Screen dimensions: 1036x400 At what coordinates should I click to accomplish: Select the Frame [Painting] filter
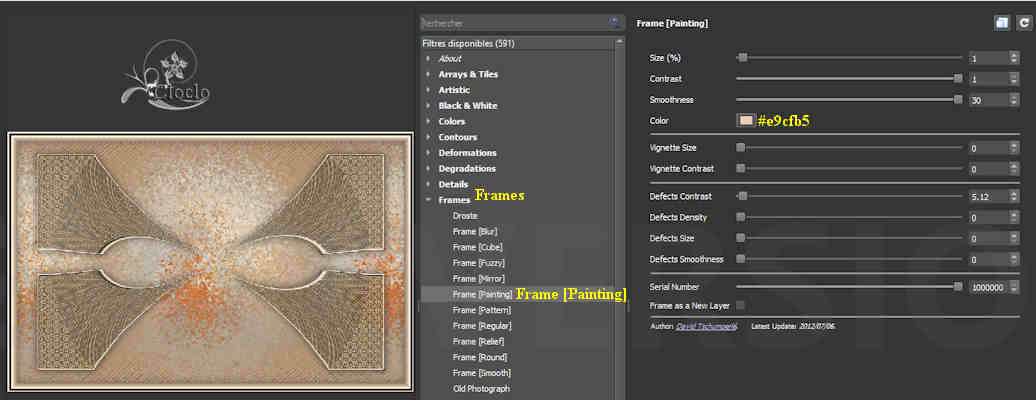pos(482,295)
